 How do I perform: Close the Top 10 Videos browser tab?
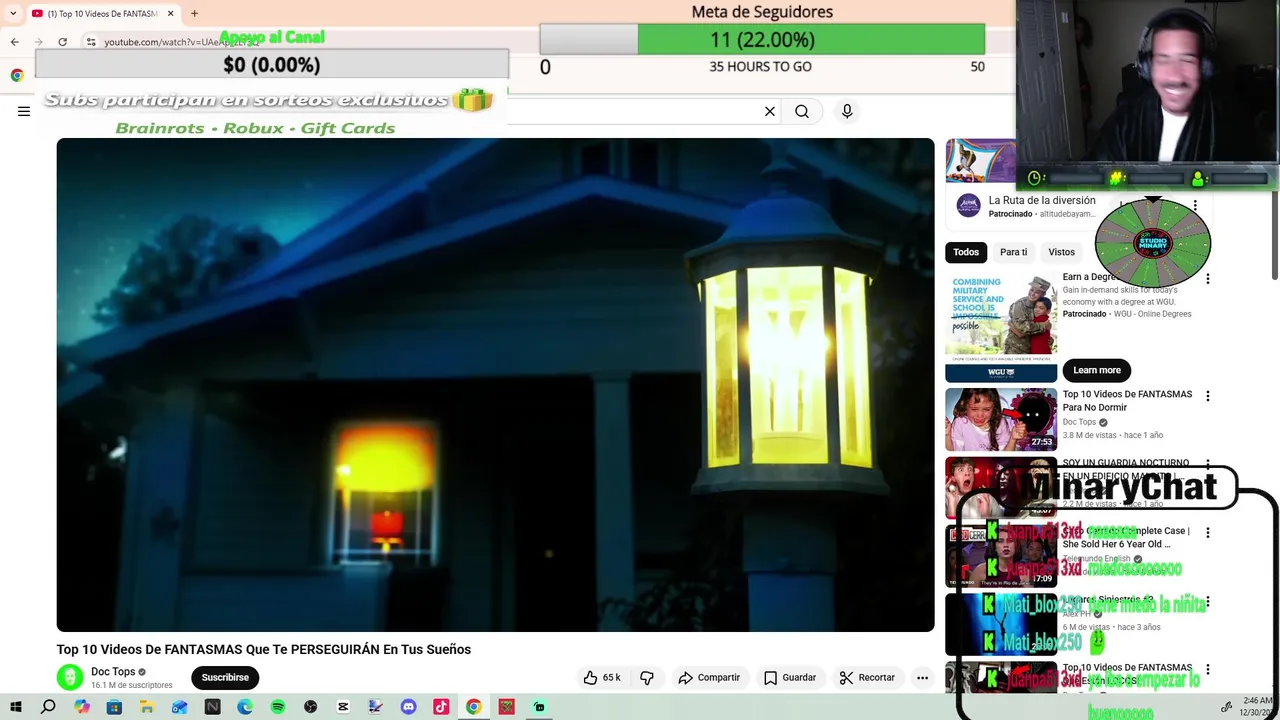click(x=170, y=13)
